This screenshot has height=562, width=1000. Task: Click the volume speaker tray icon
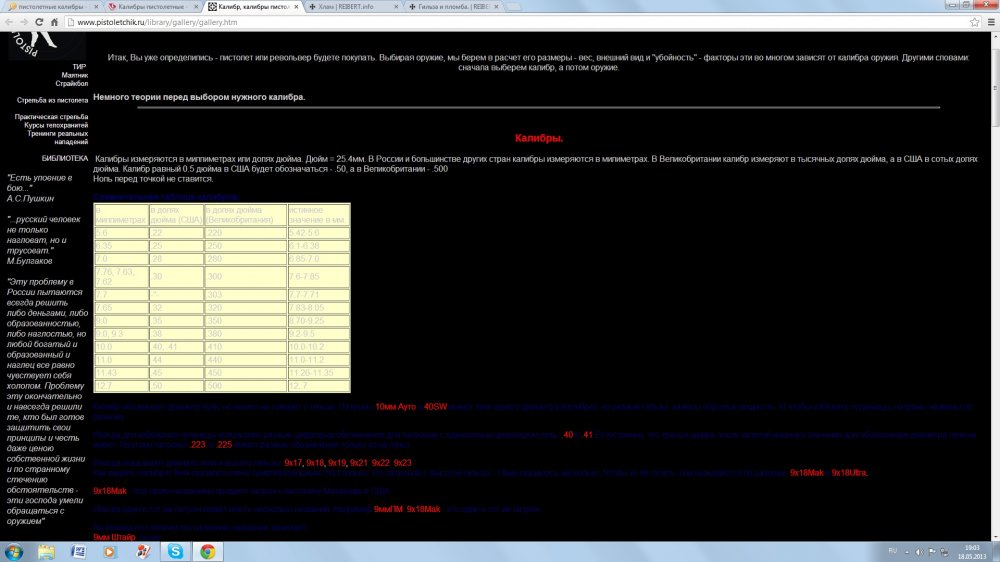(x=919, y=552)
